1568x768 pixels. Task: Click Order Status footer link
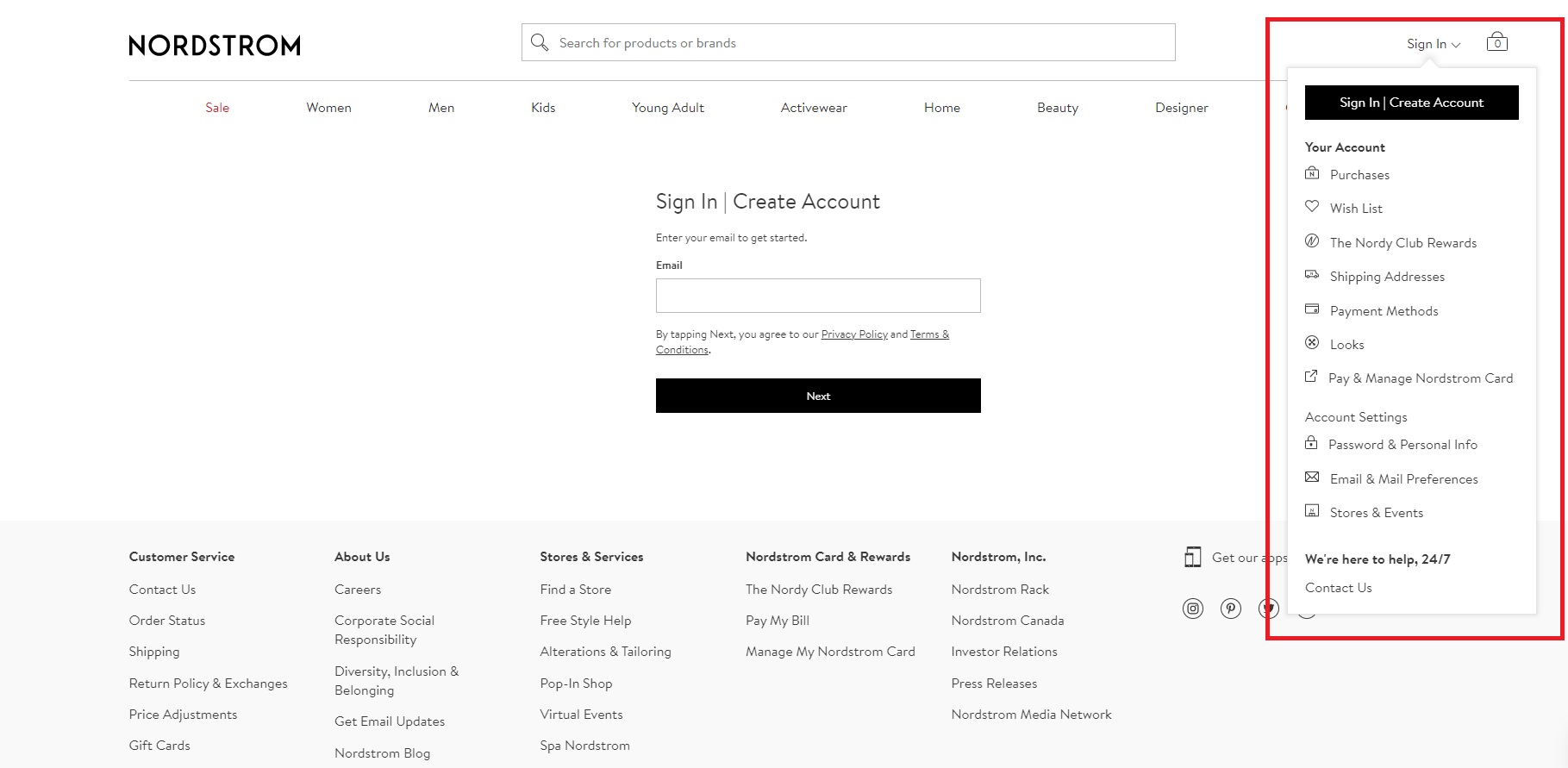167,621
